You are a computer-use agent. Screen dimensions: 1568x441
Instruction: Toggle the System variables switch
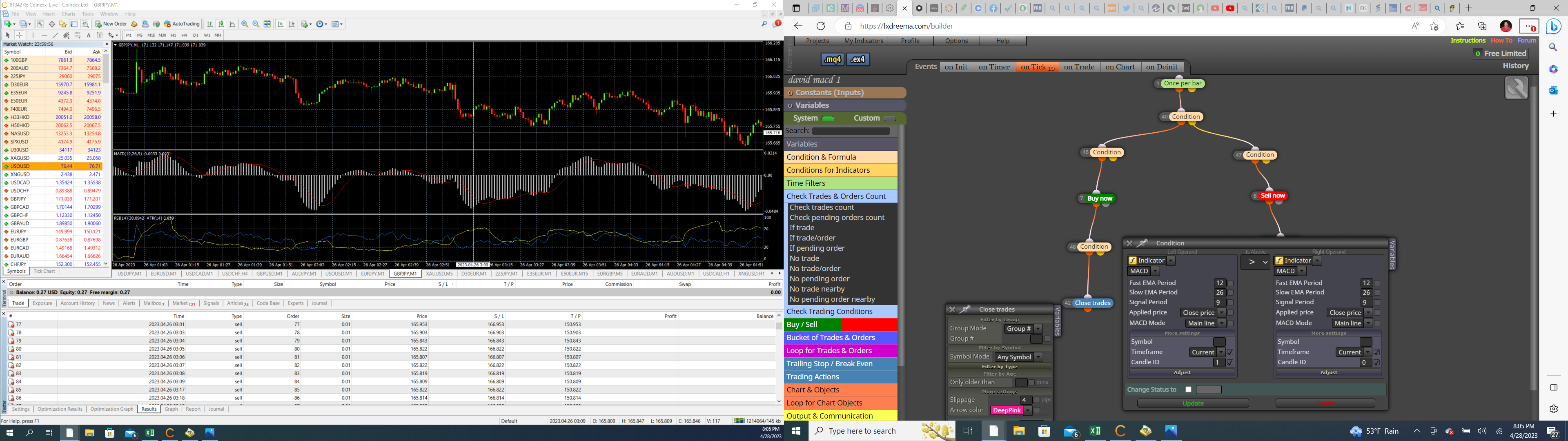pyautogui.click(x=828, y=119)
